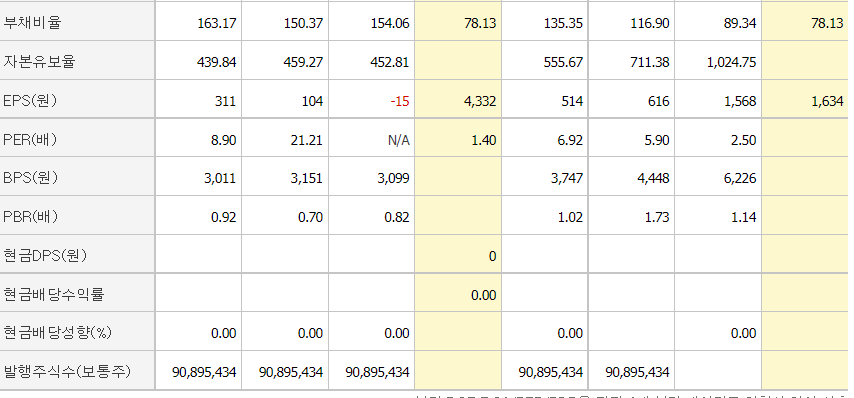This screenshot has height=398, width=854.
Task: Click the debt ratio value 89.34
Action: [740, 24]
